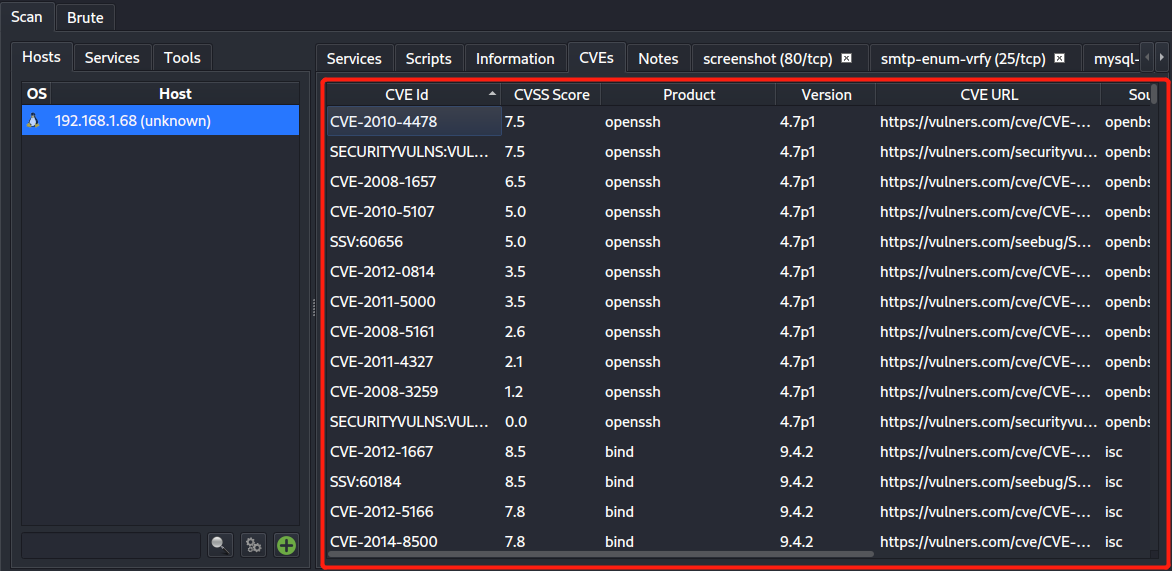Sort table by Product column header

coord(688,94)
